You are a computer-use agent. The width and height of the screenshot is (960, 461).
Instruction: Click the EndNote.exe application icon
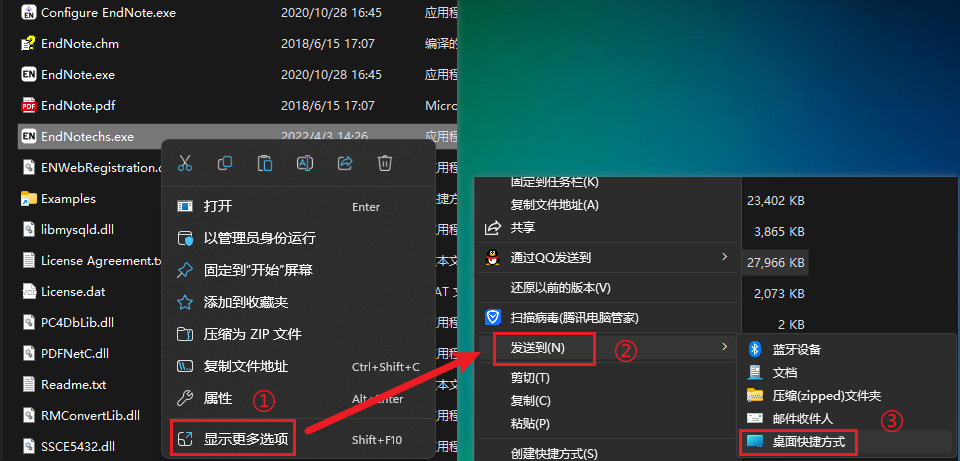(28, 75)
